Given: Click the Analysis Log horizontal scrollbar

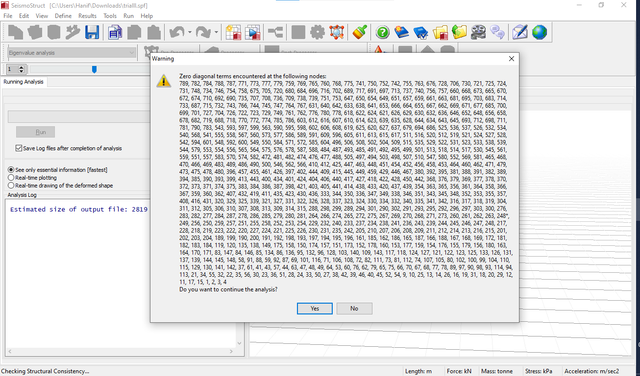Looking at the screenshot, I should [x=120, y=351].
